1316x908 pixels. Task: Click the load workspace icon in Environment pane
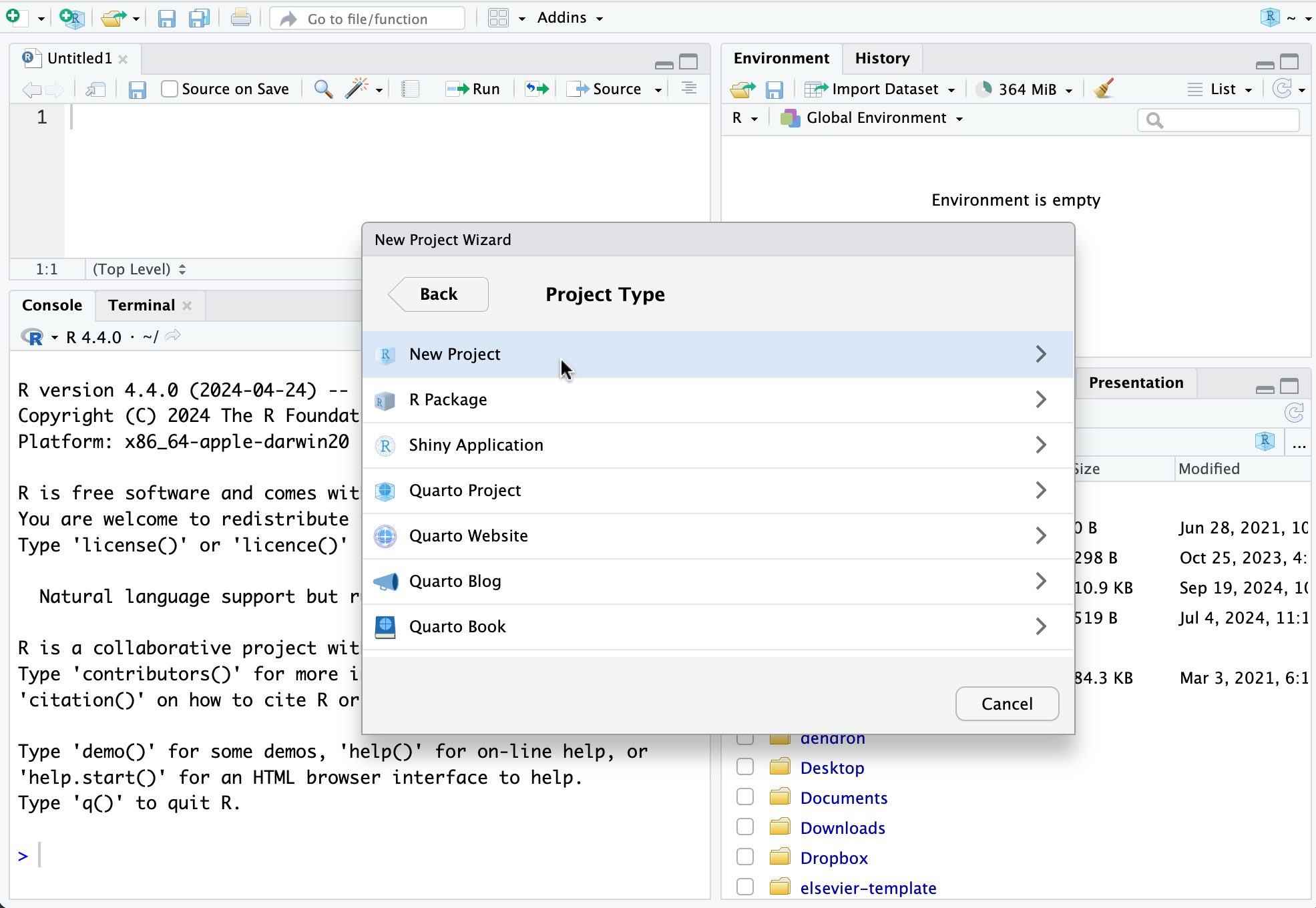(742, 89)
